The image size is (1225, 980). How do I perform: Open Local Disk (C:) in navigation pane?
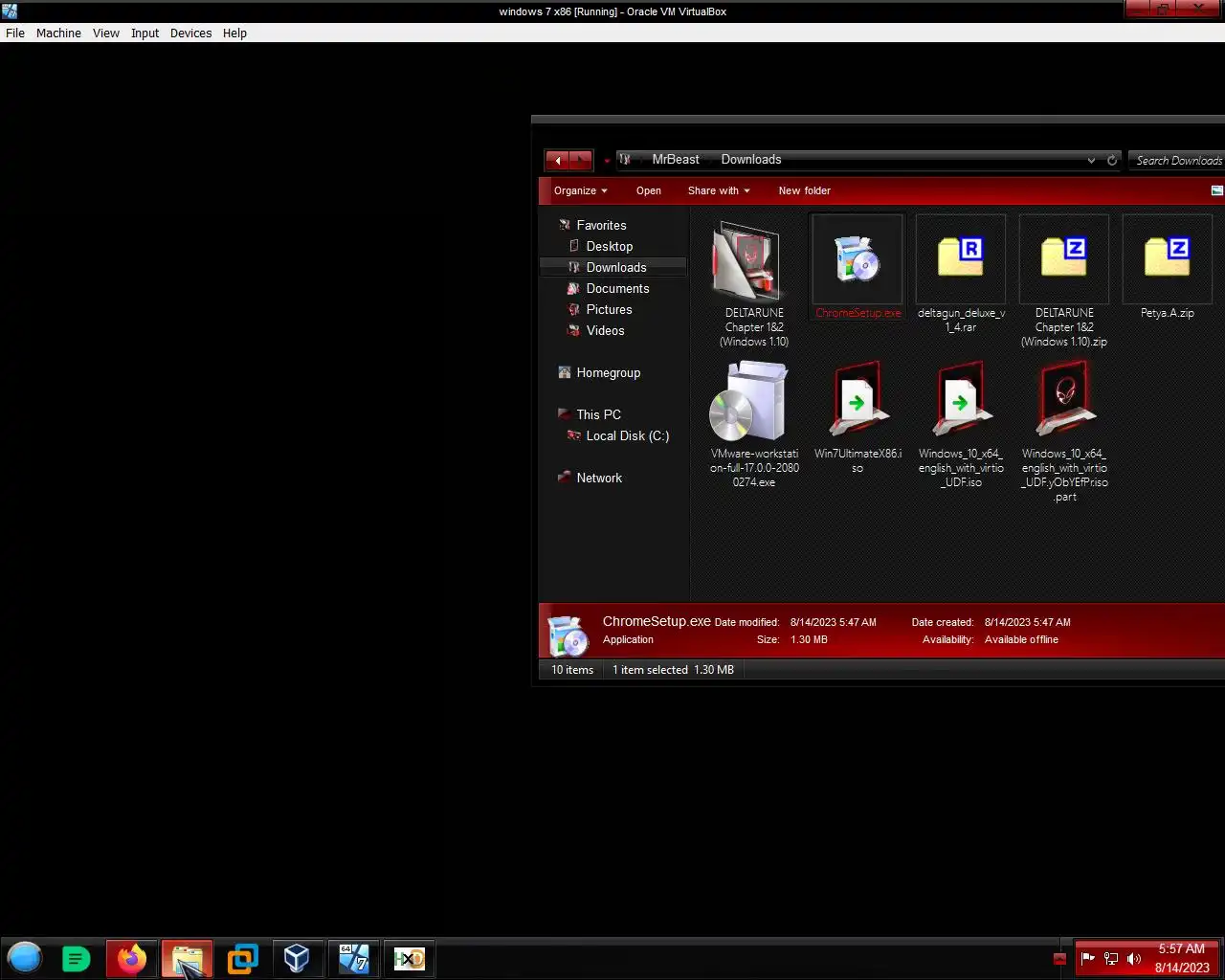pos(627,435)
